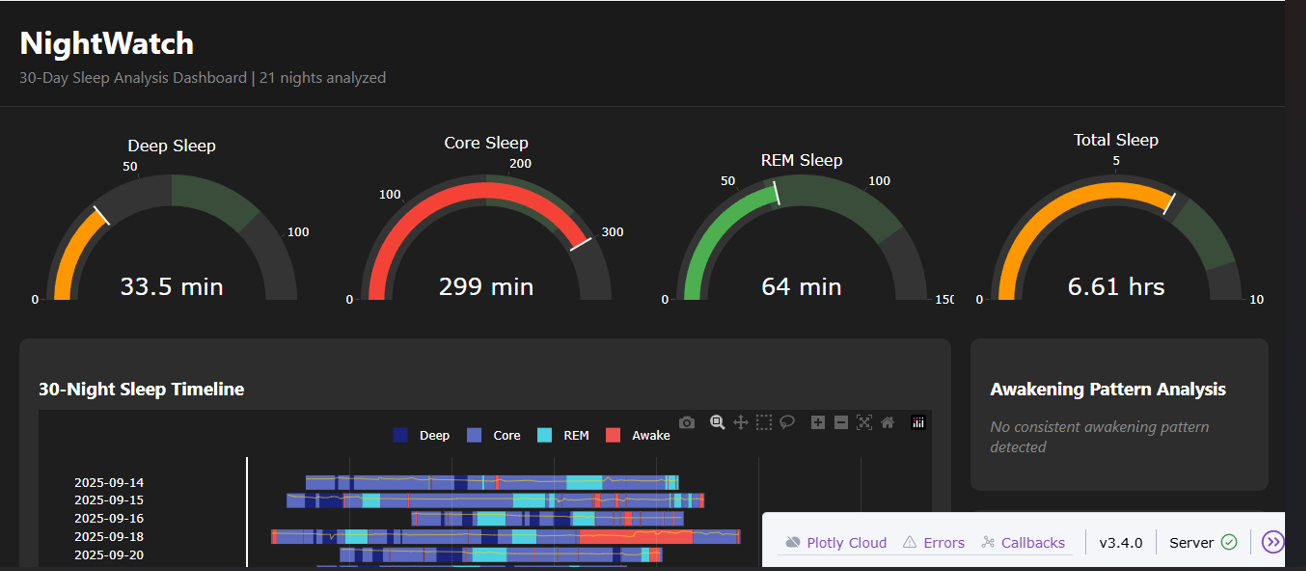
Task: Toggle the REM trace in legend
Action: (x=563, y=436)
